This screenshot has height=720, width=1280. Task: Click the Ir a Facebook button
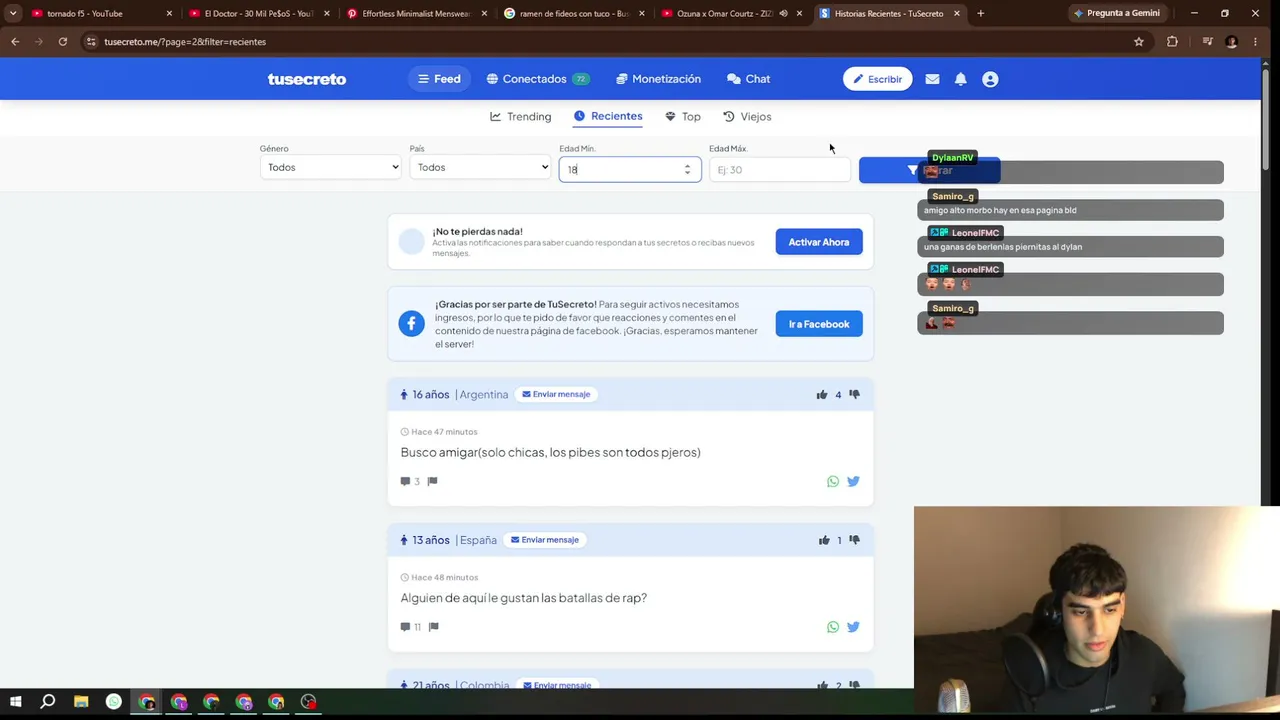point(818,324)
